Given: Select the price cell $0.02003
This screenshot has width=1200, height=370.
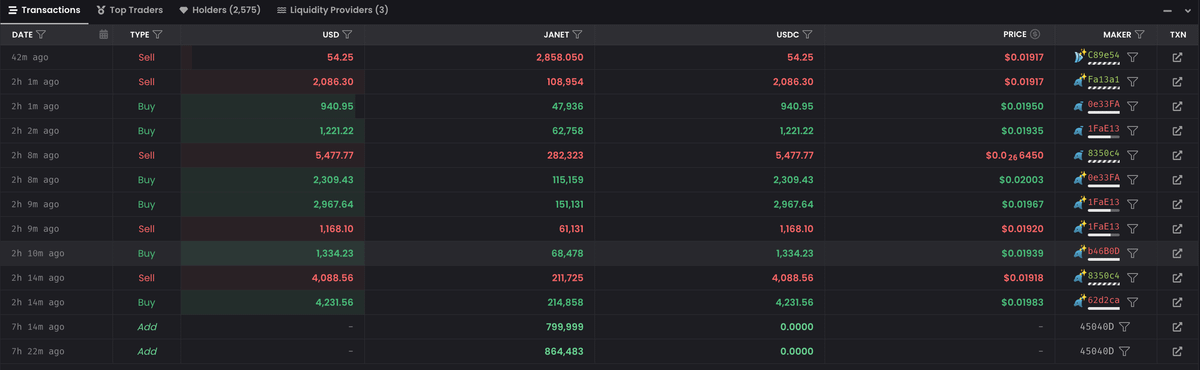Looking at the screenshot, I should (x=1021, y=180).
